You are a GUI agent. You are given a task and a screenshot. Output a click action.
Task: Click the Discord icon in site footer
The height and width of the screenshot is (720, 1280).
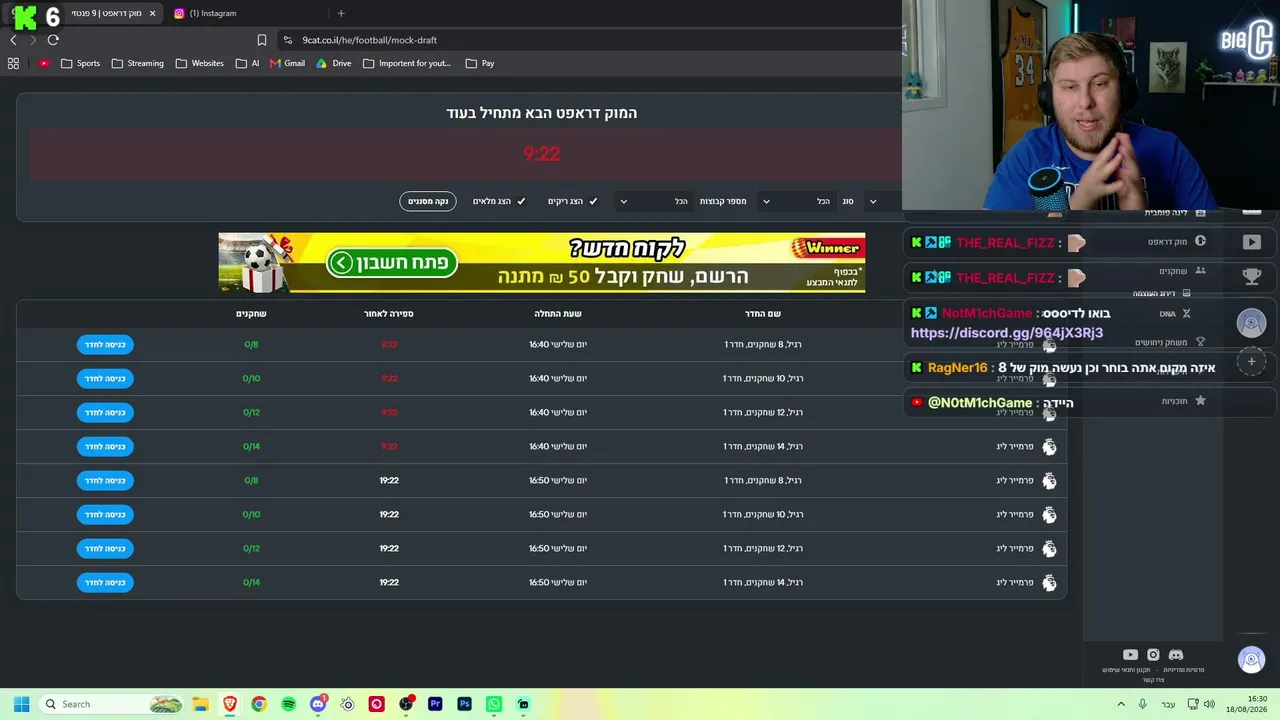[1176, 655]
